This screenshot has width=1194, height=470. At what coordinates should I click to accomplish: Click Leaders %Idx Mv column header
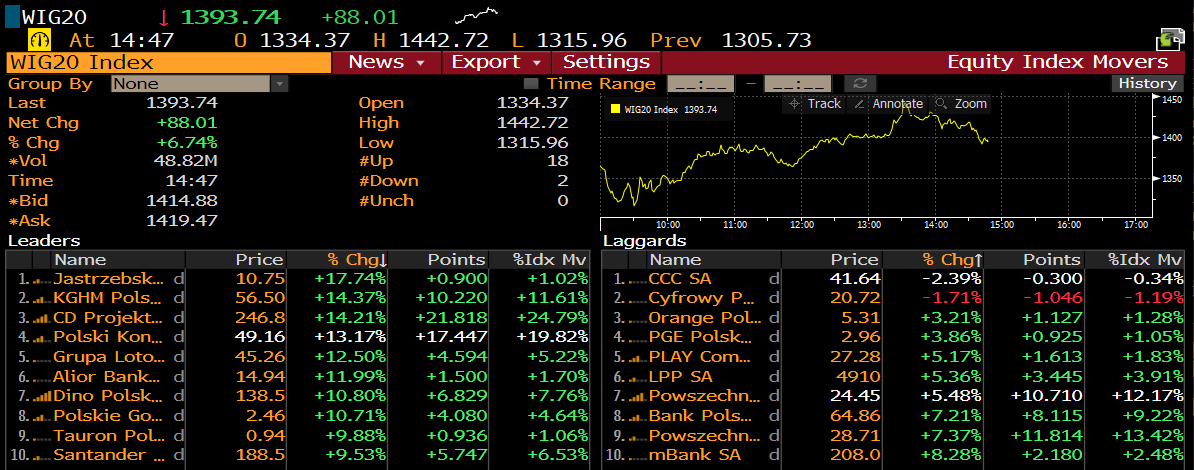[x=539, y=260]
